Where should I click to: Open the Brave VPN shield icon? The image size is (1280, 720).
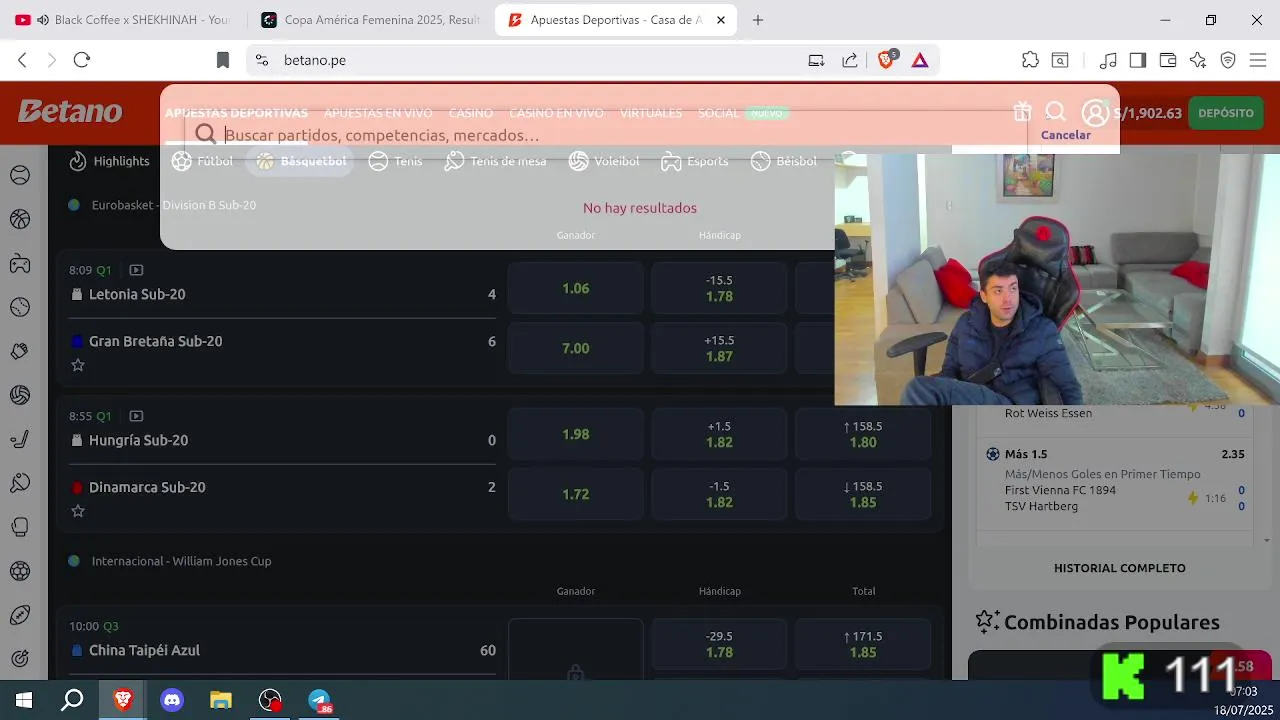[1228, 60]
